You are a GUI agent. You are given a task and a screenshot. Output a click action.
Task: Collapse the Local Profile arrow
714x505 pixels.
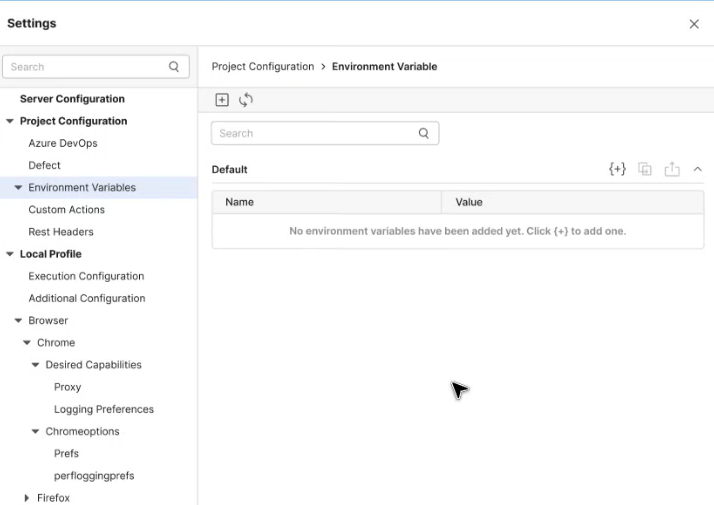[x=10, y=254]
